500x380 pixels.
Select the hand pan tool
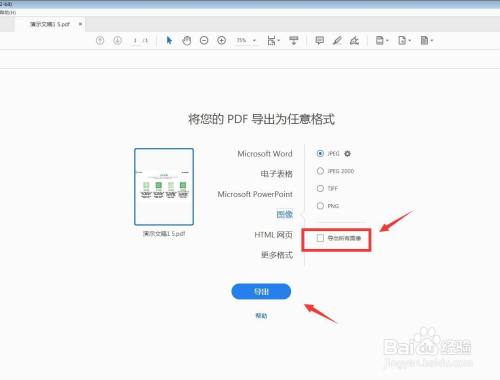click(187, 41)
